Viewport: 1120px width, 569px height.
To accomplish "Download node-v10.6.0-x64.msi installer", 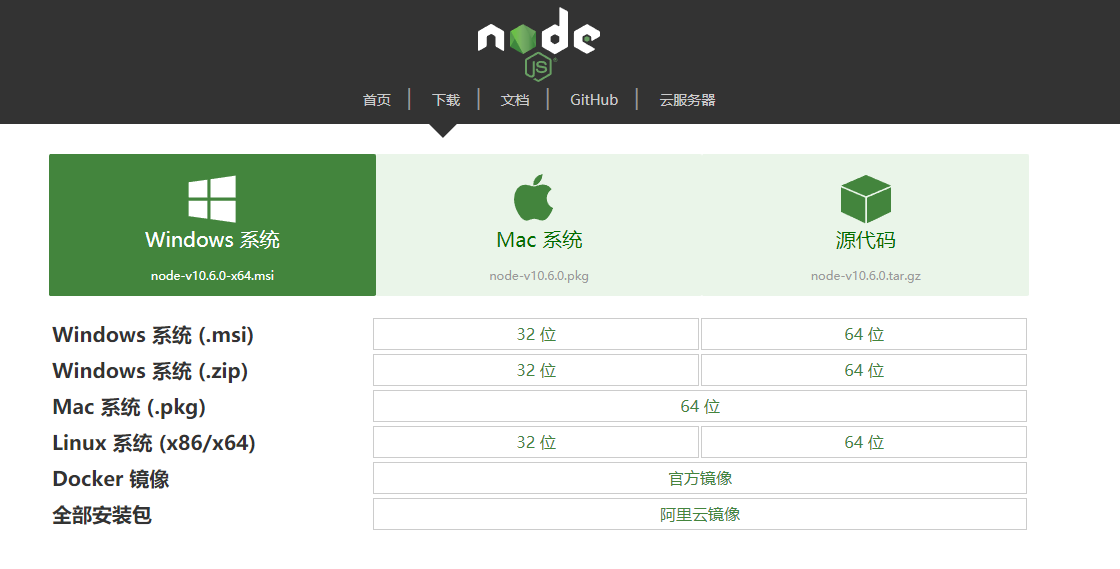I will 212,276.
